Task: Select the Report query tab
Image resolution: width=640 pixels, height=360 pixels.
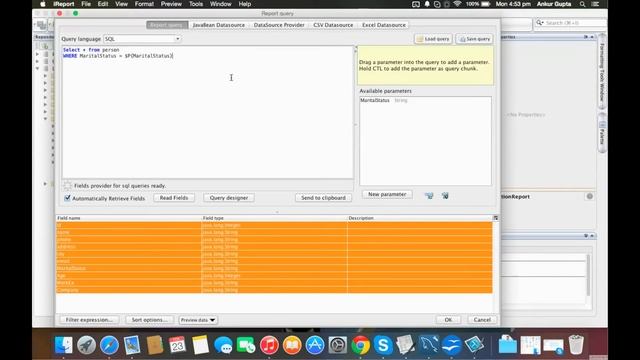Action: pyautogui.click(x=167, y=25)
